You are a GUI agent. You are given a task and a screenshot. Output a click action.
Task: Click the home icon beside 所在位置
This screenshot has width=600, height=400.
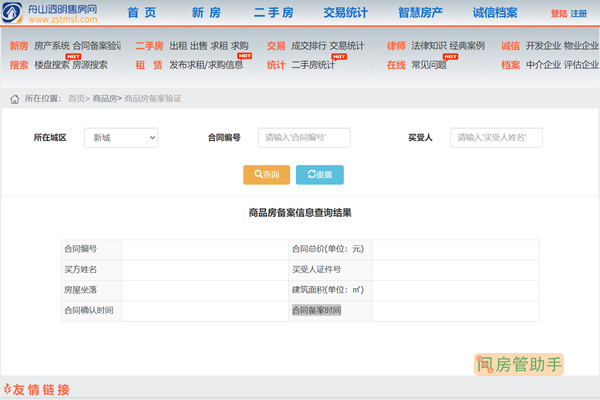tap(15, 99)
